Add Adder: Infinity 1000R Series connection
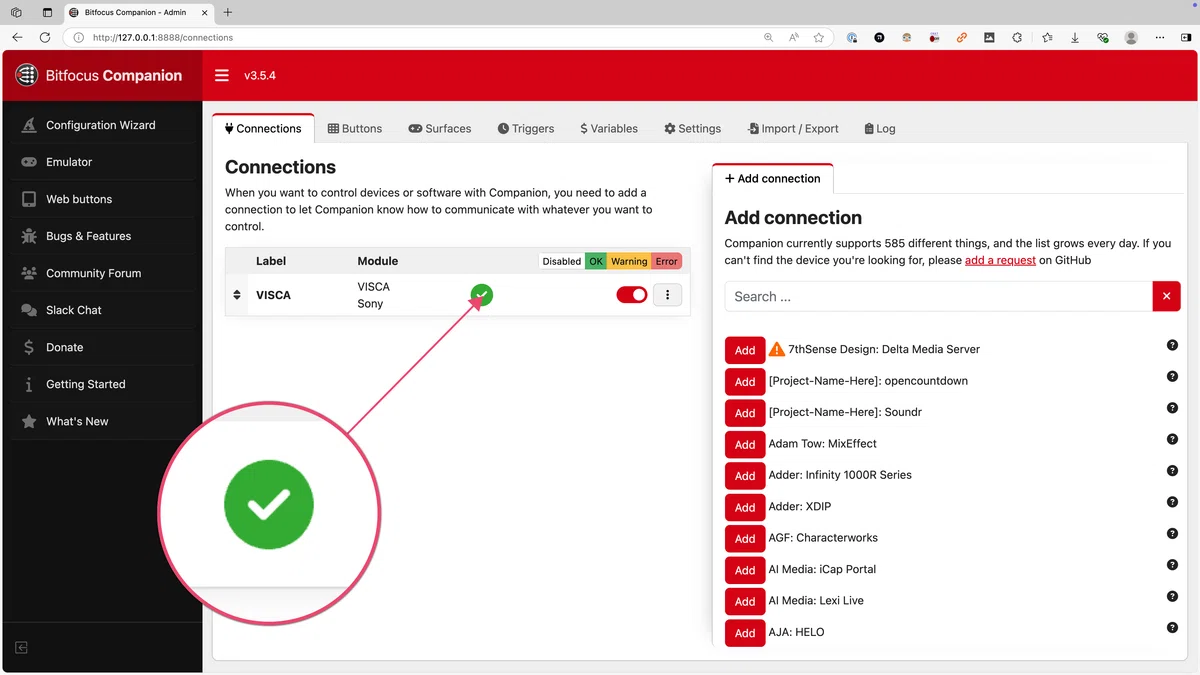The height and width of the screenshot is (675, 1200). 745,476
